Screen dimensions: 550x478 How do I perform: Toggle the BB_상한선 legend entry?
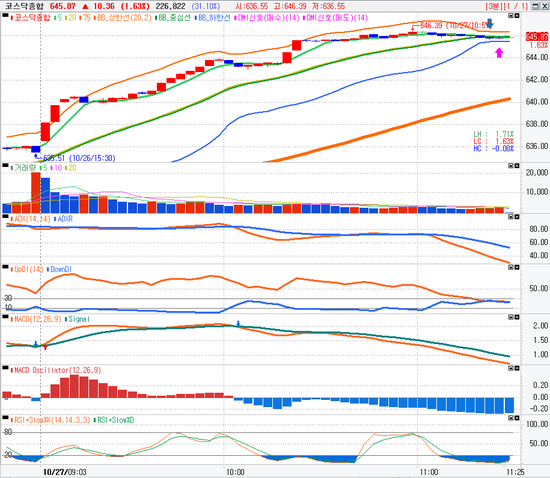[x=122, y=18]
